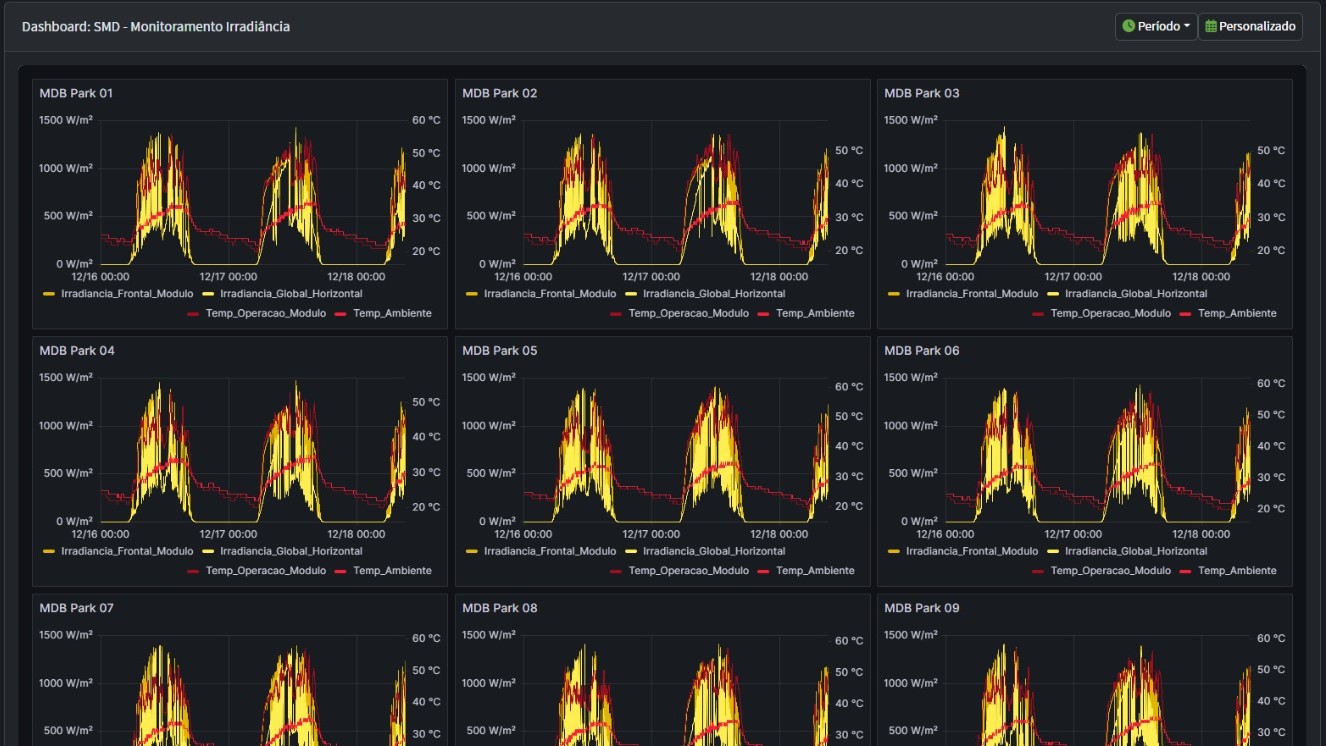The width and height of the screenshot is (1326, 746).
Task: Toggle Temp_Operacao_Modulo series in MDB Park 03
Action: [1110, 313]
